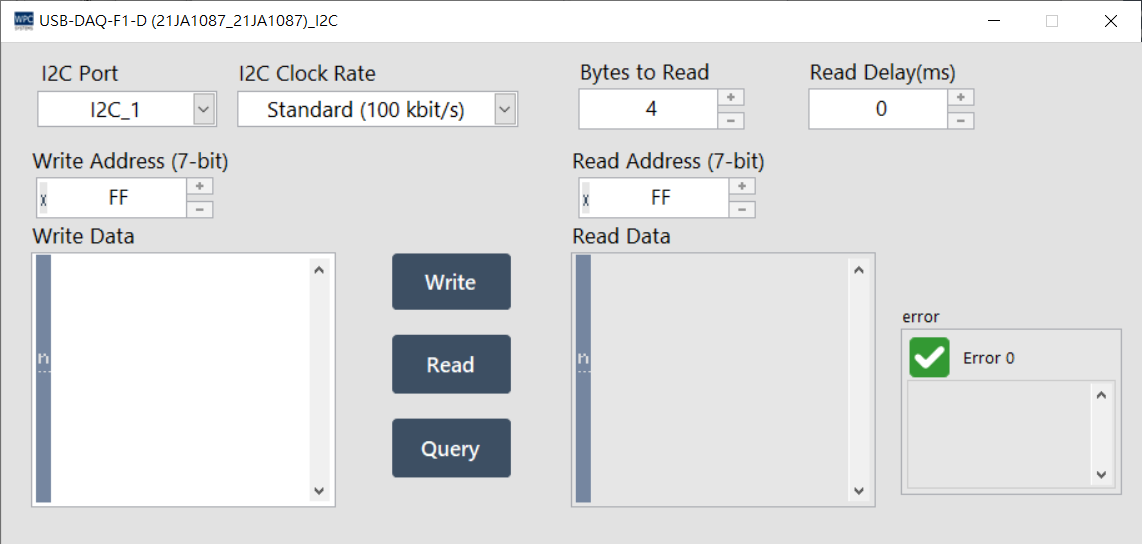Decrement the Bytes to Read value
Viewport: 1142px width, 544px height.
click(731, 120)
